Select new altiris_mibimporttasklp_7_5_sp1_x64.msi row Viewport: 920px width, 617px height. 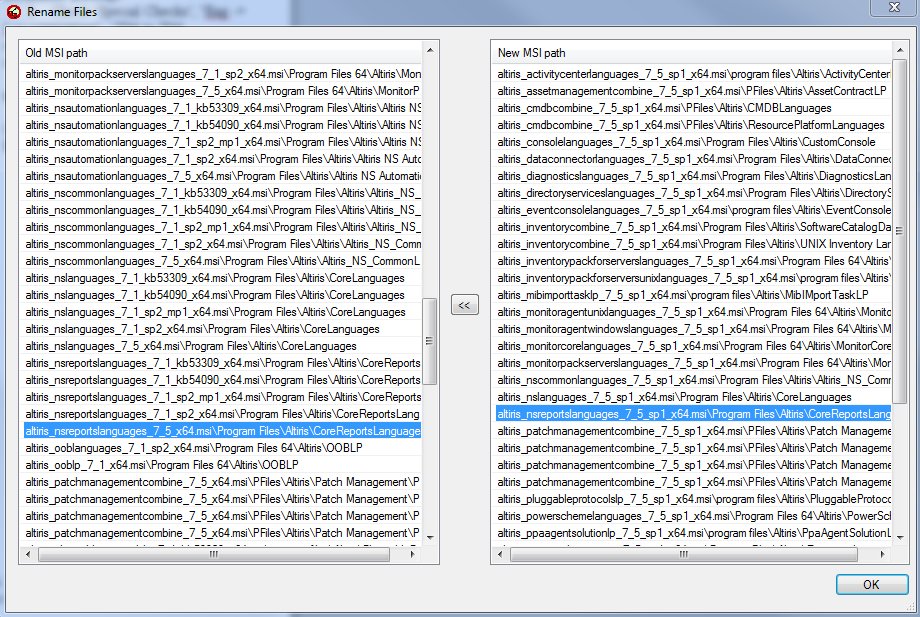[x=694, y=295]
